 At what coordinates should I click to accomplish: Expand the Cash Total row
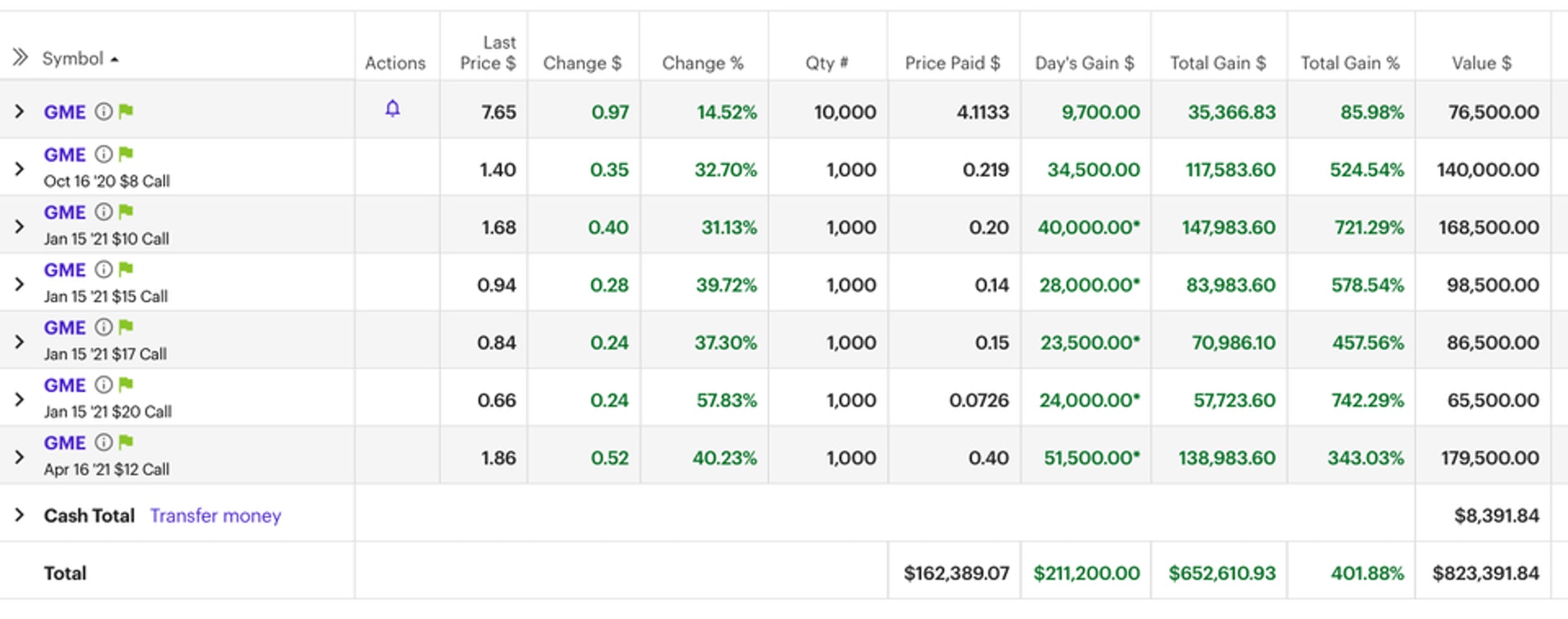pyautogui.click(x=20, y=514)
